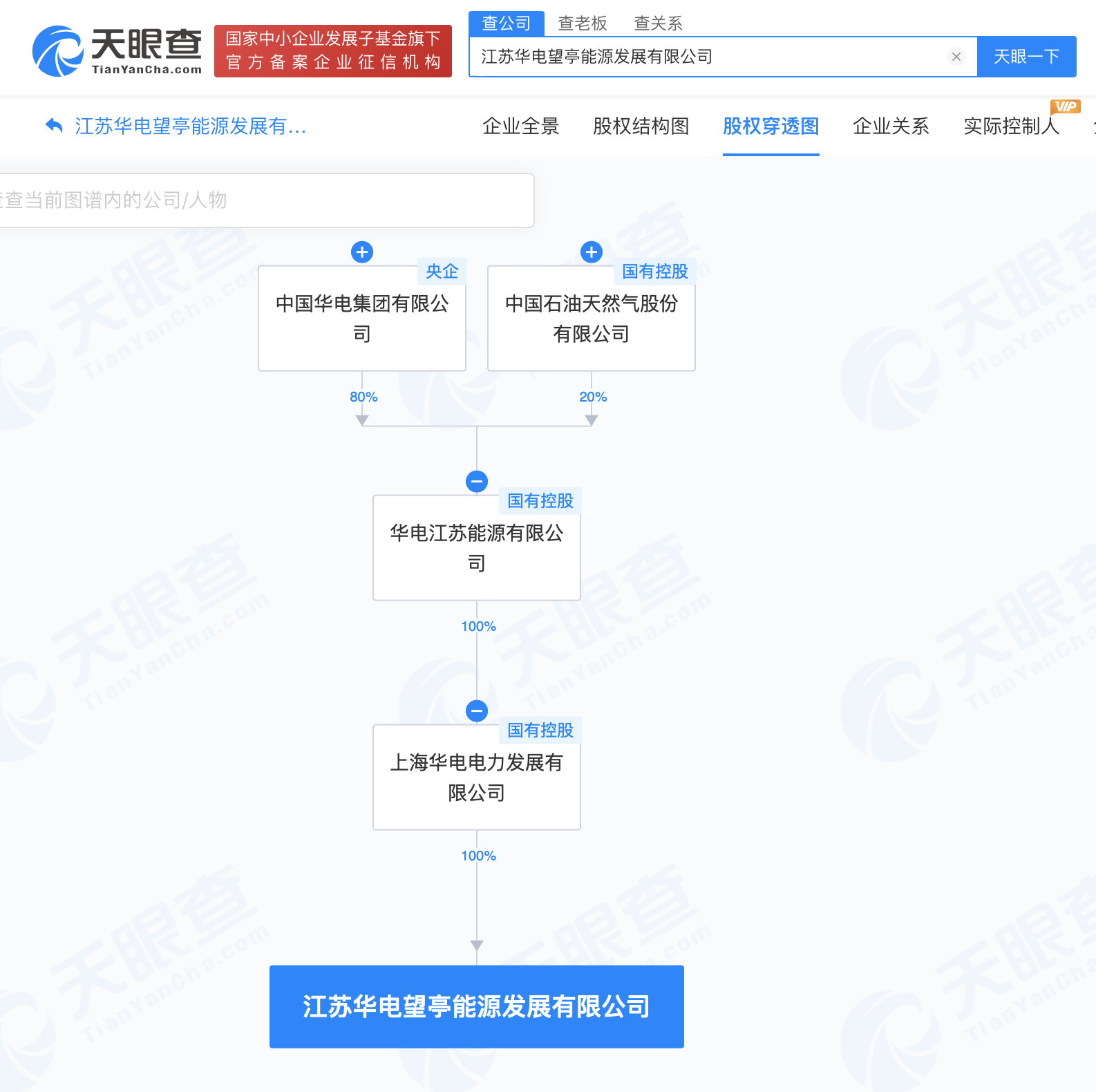Click the 华电江苏能源有限公司 node

click(x=477, y=548)
